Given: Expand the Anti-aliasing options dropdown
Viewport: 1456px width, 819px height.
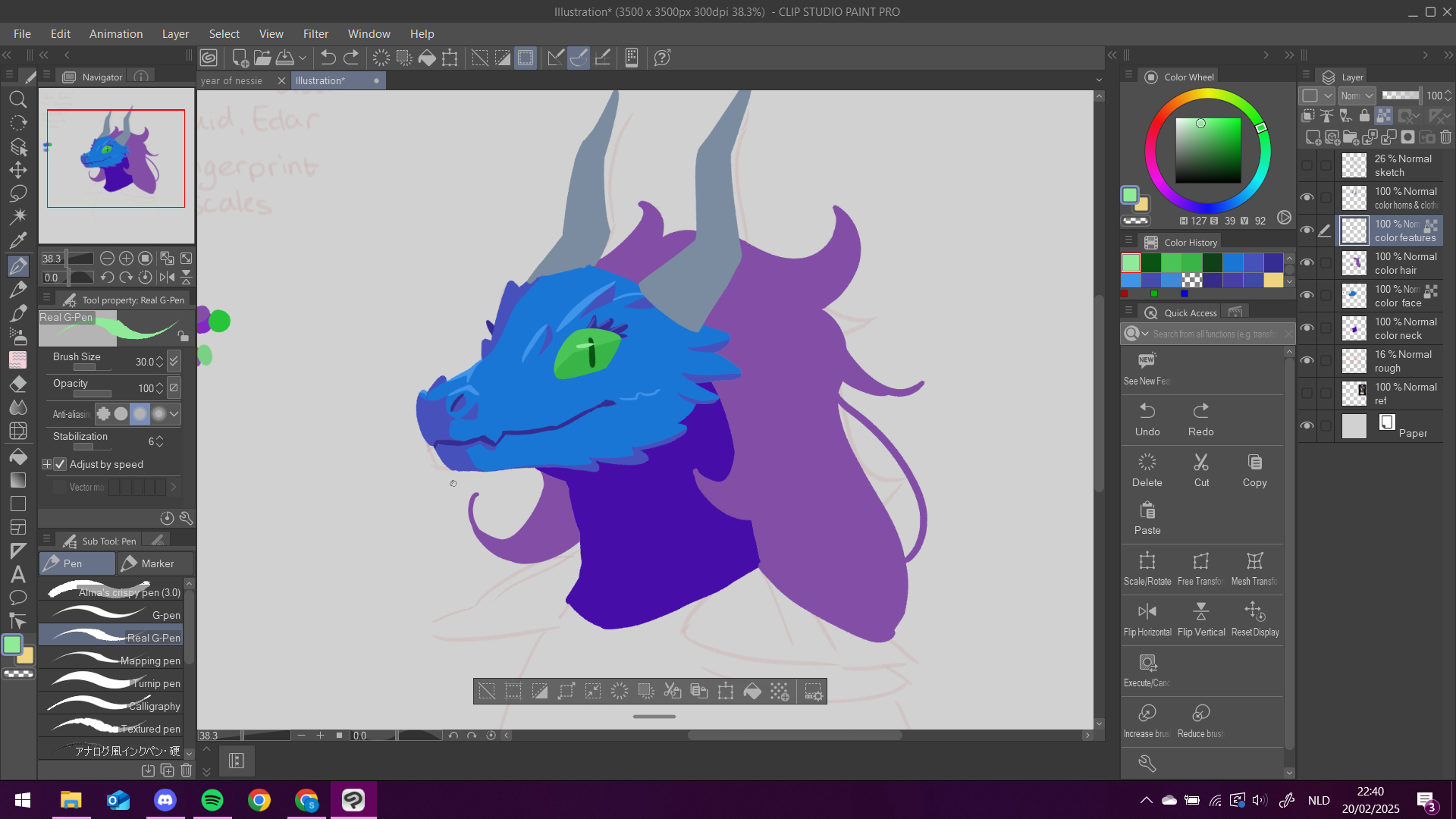Looking at the screenshot, I should pos(174,414).
